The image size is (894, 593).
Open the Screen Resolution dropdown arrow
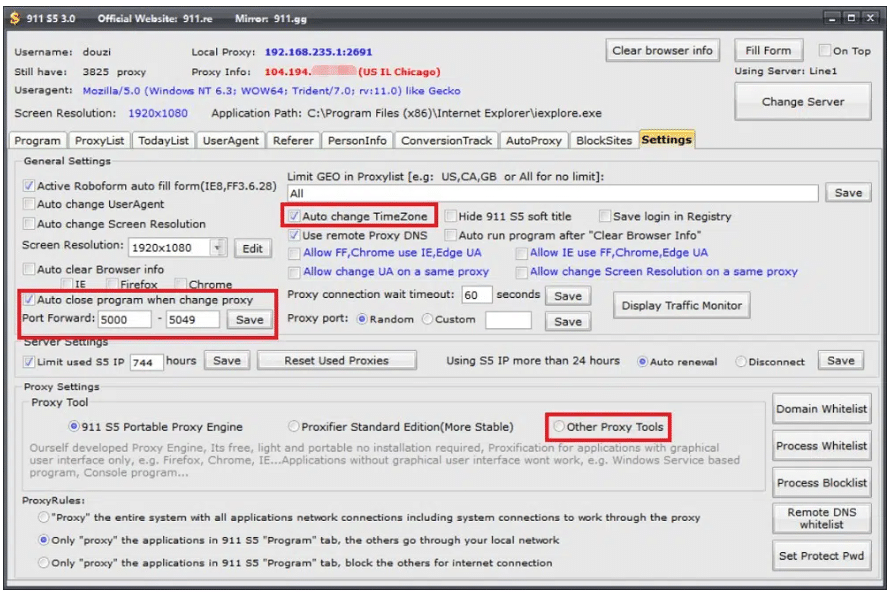[x=217, y=248]
